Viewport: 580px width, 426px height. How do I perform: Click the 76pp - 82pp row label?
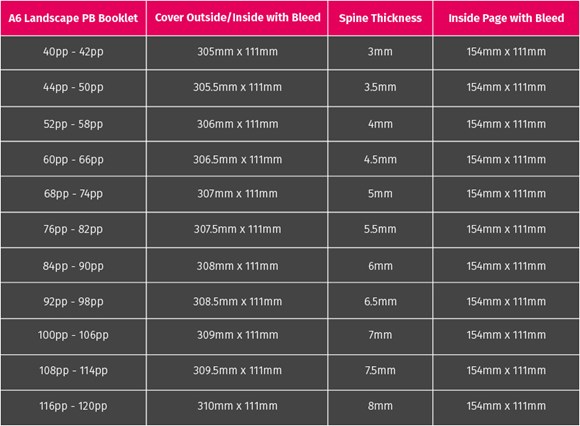[73, 229]
